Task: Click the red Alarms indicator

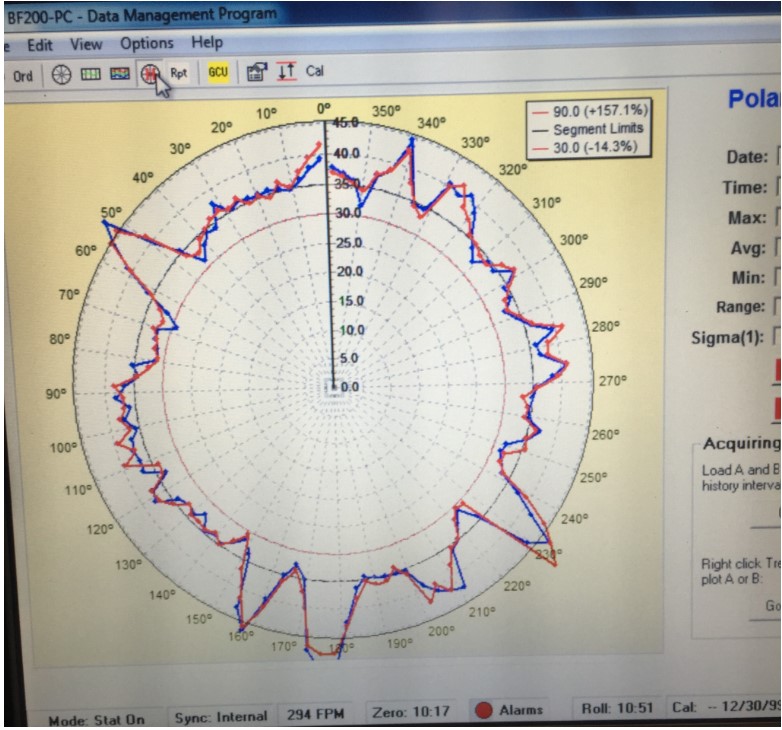Action: pos(508,710)
